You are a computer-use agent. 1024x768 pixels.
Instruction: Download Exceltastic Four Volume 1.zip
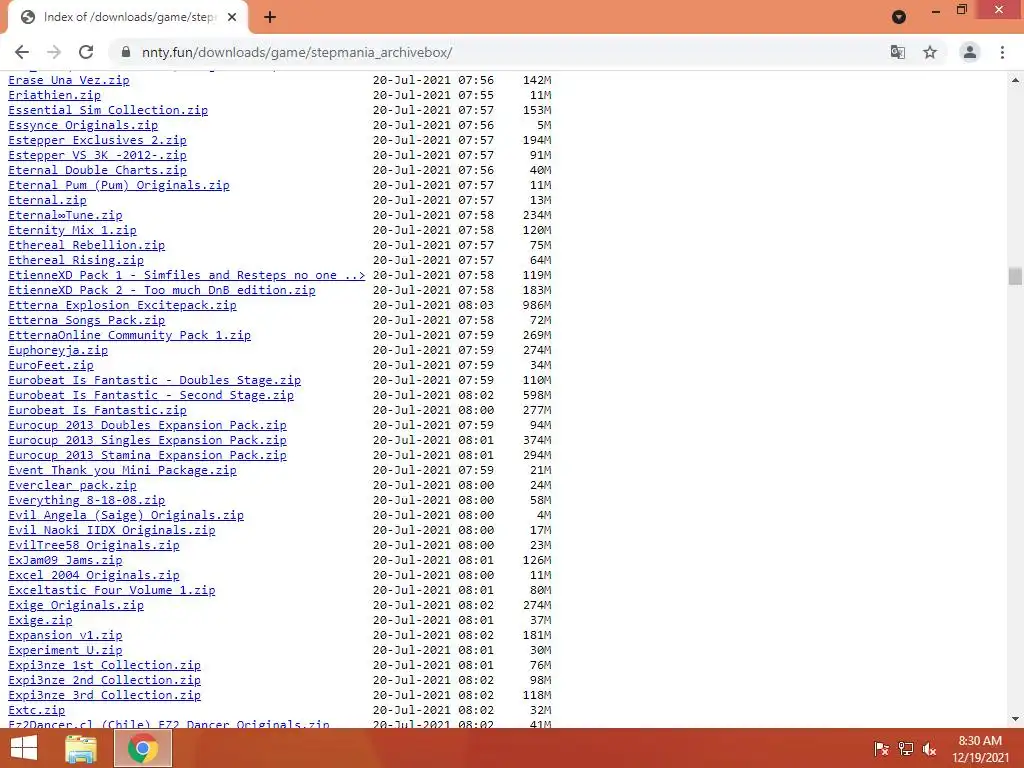pos(112,590)
